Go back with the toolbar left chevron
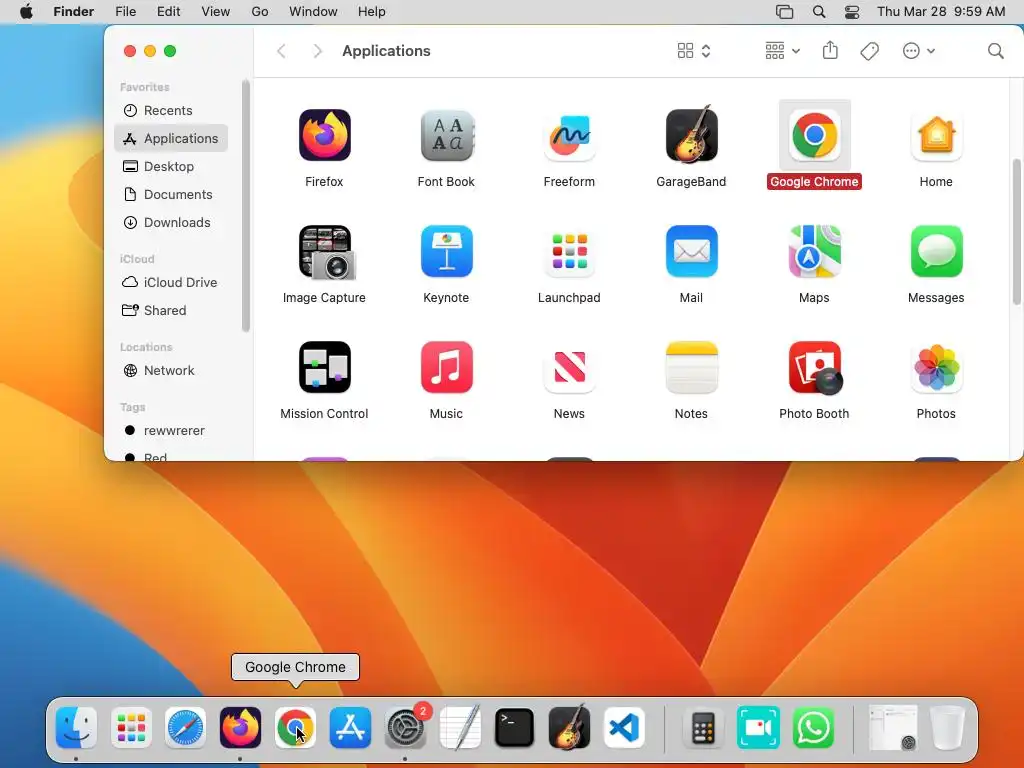Image resolution: width=1024 pixels, height=768 pixels. click(281, 51)
